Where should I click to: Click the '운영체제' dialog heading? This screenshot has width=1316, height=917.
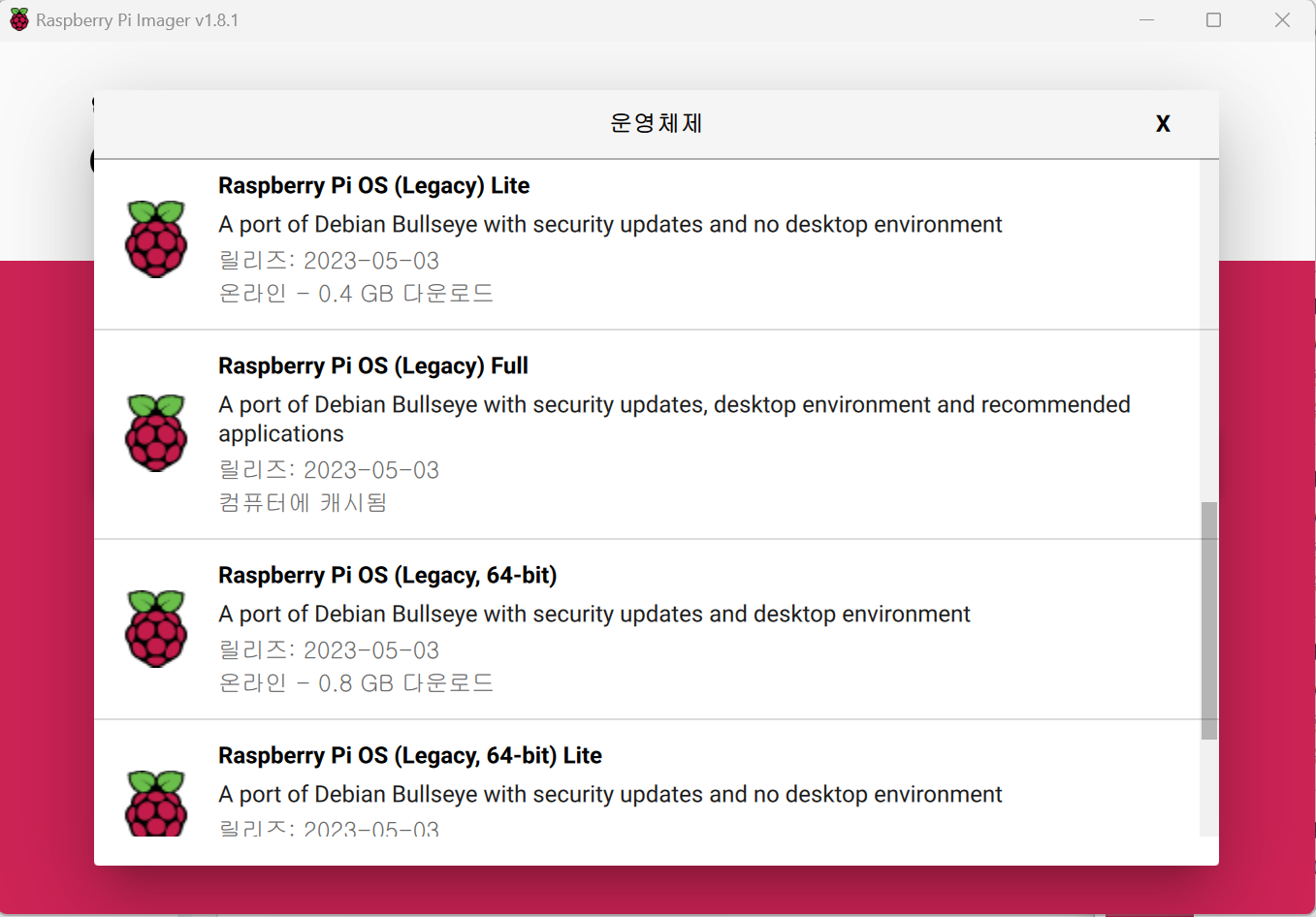coord(656,123)
